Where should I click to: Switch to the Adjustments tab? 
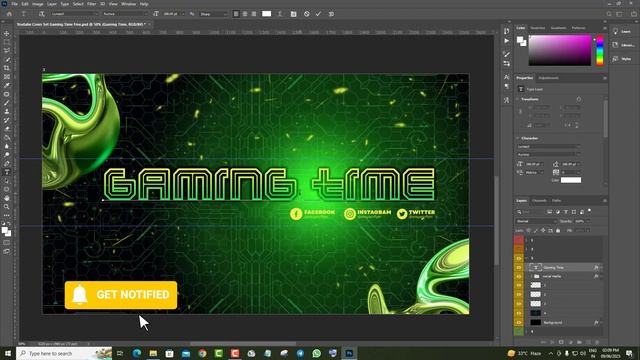(x=548, y=78)
